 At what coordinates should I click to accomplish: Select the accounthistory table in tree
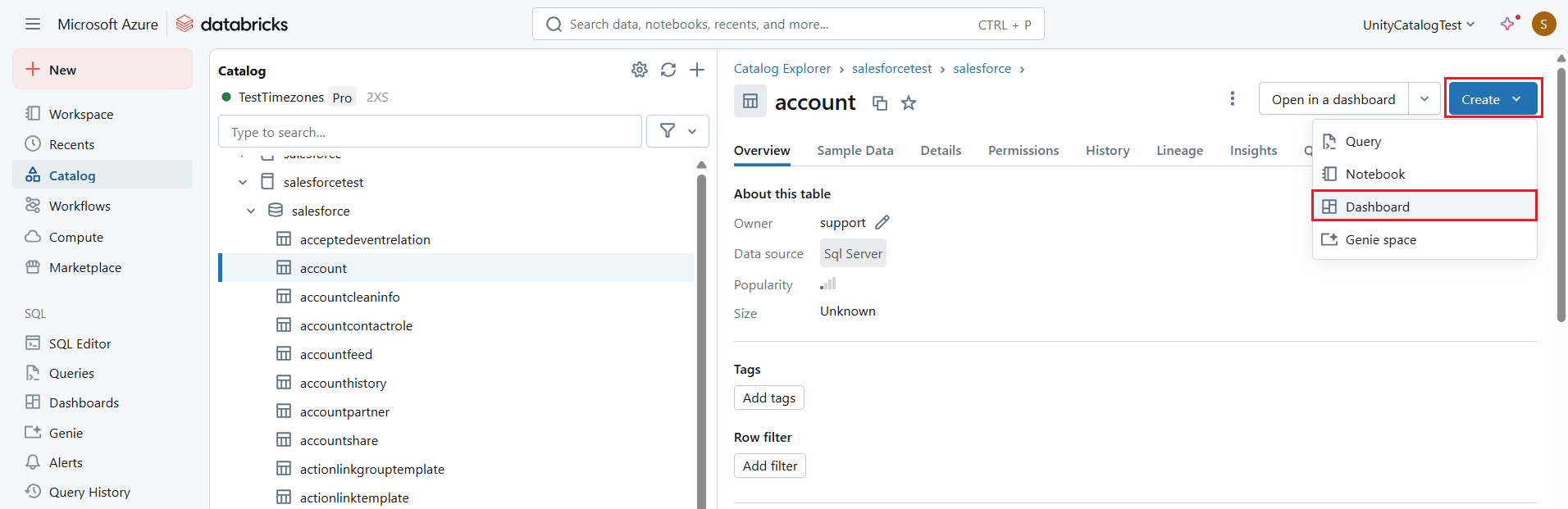(x=343, y=383)
